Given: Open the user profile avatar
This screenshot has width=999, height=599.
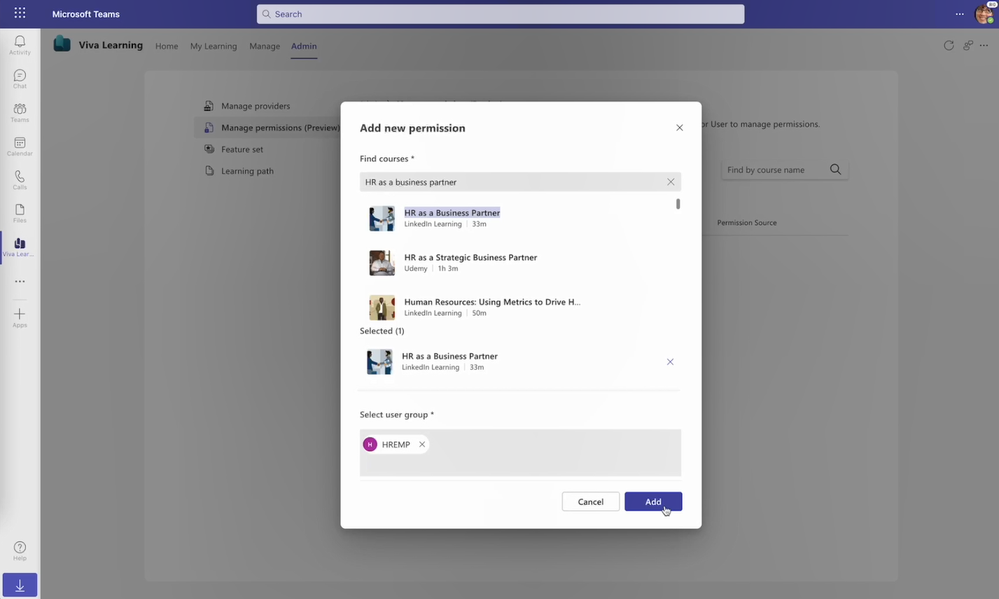Looking at the screenshot, I should tap(984, 14).
